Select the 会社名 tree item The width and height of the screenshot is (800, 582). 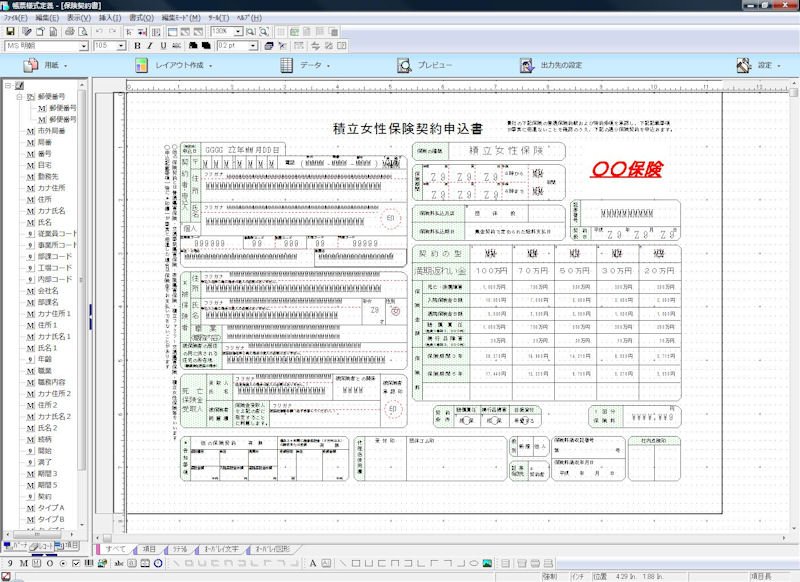tap(48, 290)
